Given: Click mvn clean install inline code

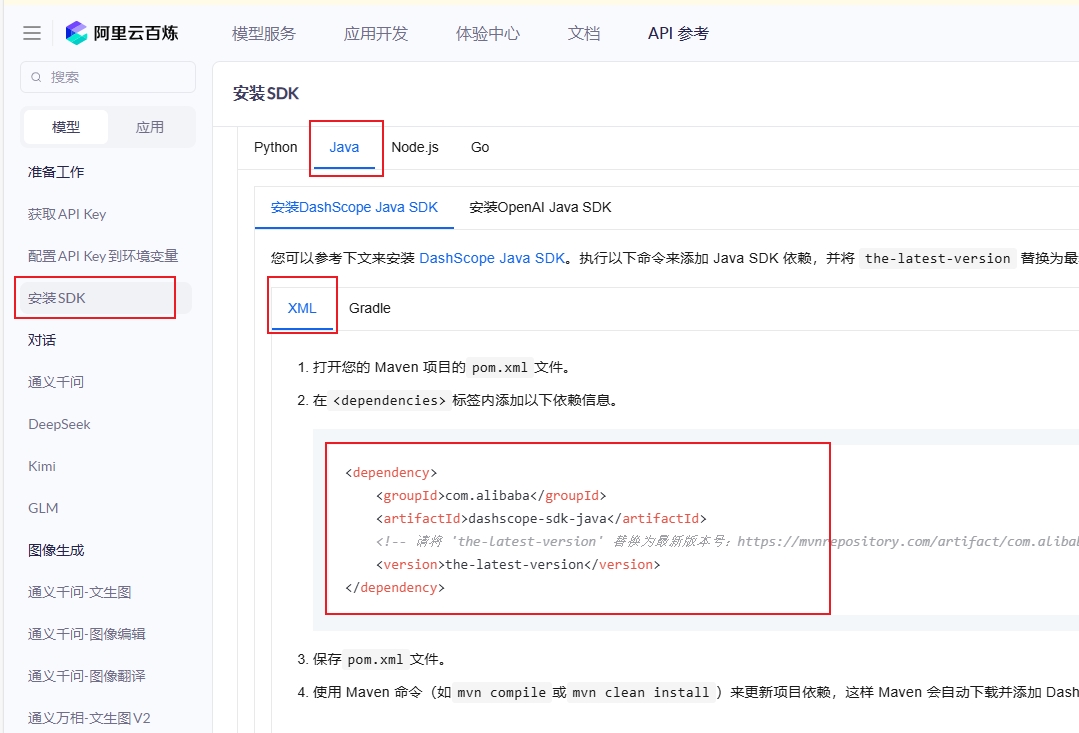Looking at the screenshot, I should [643, 692].
